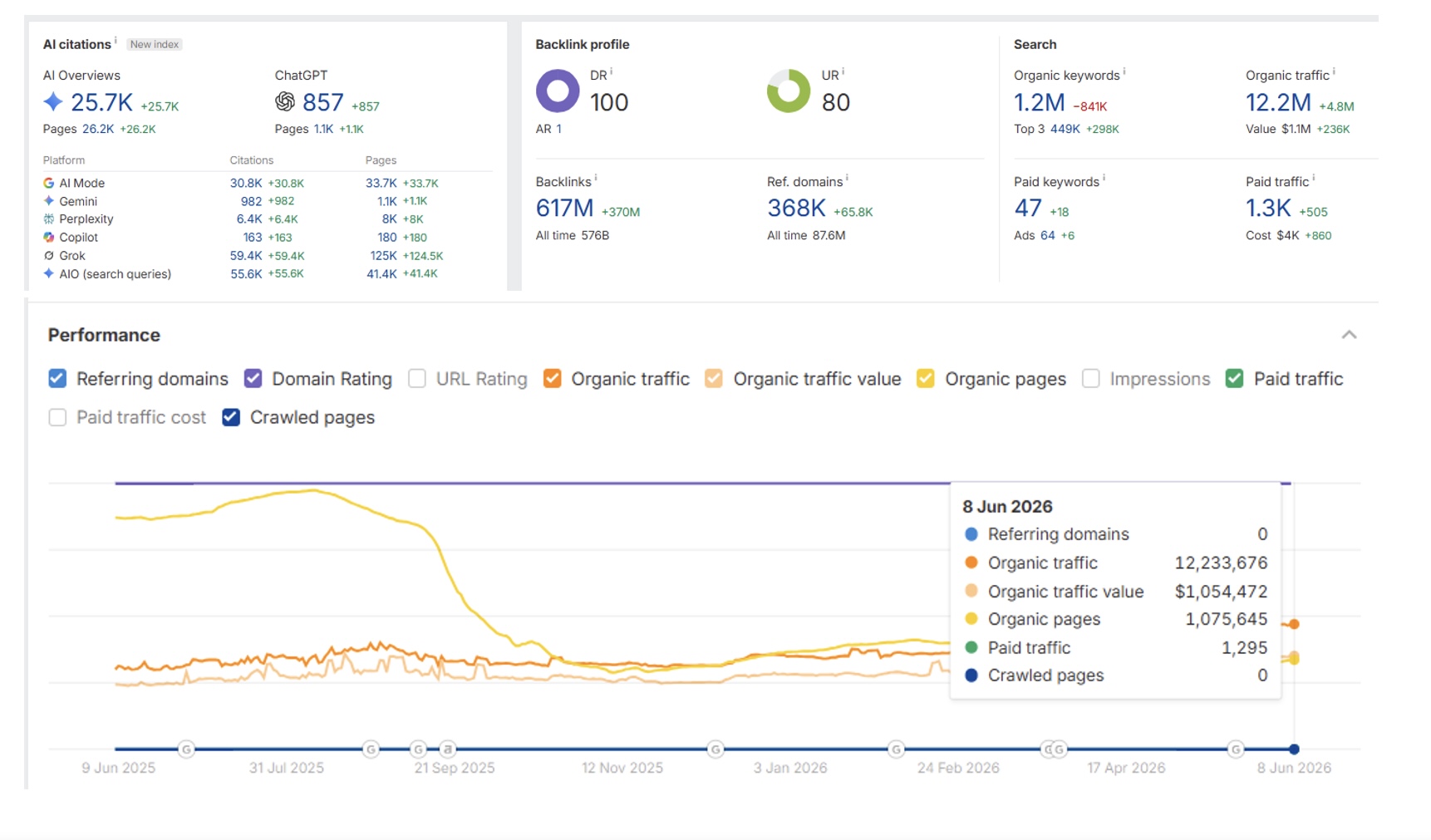
Task: Toggle the Organic traffic value checkbox
Action: tap(714, 379)
